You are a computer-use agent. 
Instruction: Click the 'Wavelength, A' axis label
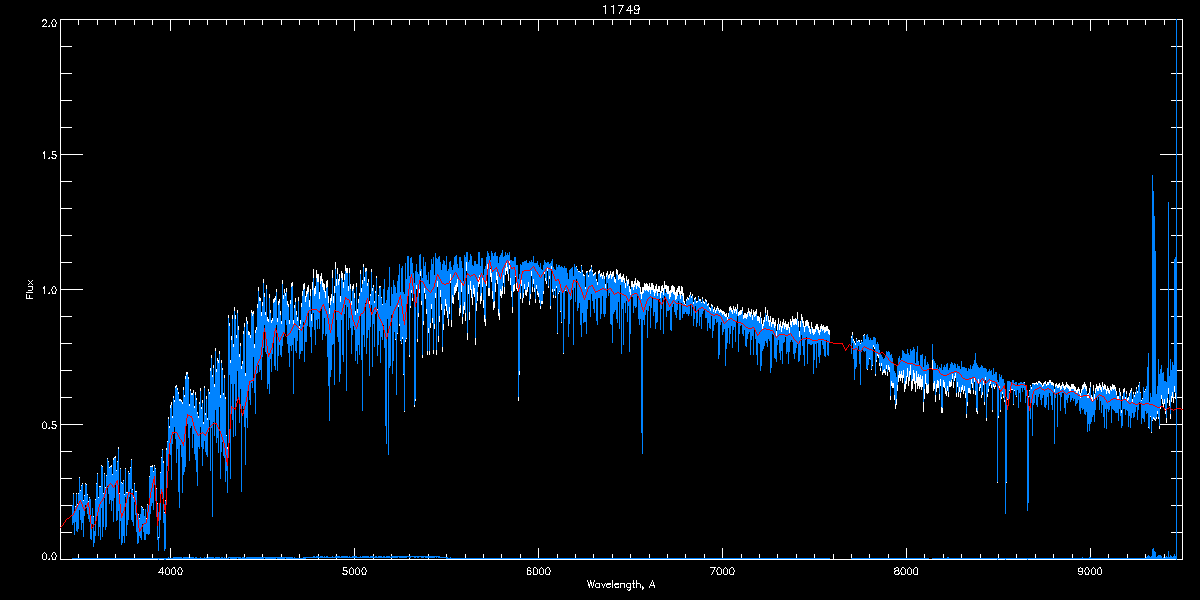pyautogui.click(x=620, y=584)
